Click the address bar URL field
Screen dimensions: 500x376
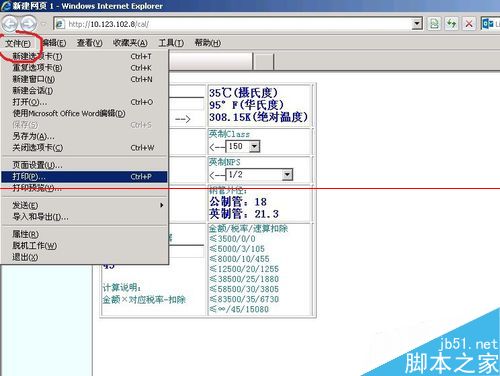(x=238, y=24)
